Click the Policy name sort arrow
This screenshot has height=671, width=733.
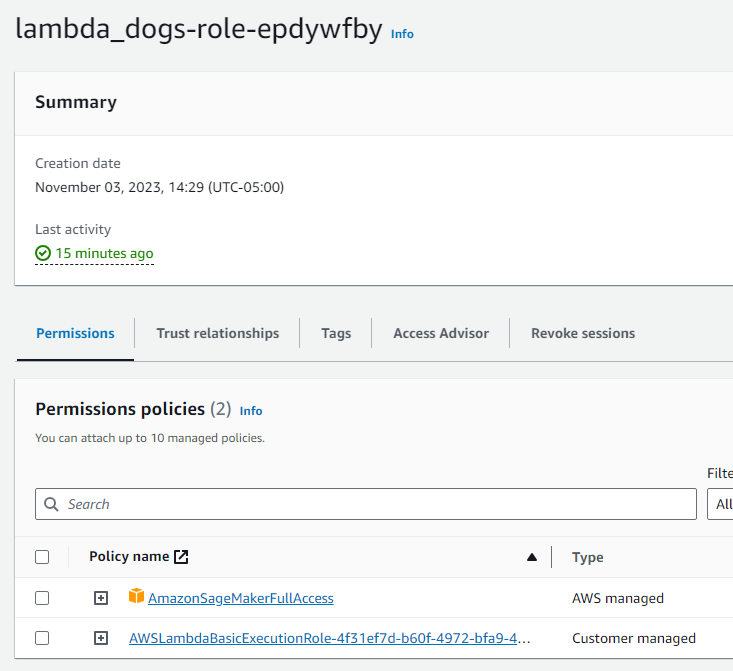532,557
